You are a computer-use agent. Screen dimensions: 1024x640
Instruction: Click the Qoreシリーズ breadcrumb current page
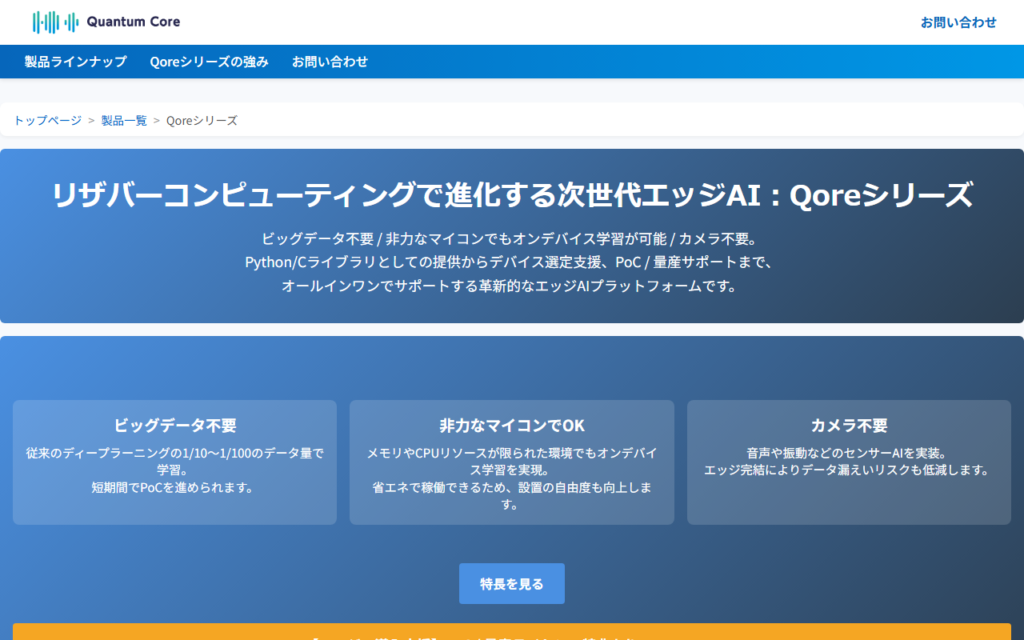pyautogui.click(x=201, y=120)
